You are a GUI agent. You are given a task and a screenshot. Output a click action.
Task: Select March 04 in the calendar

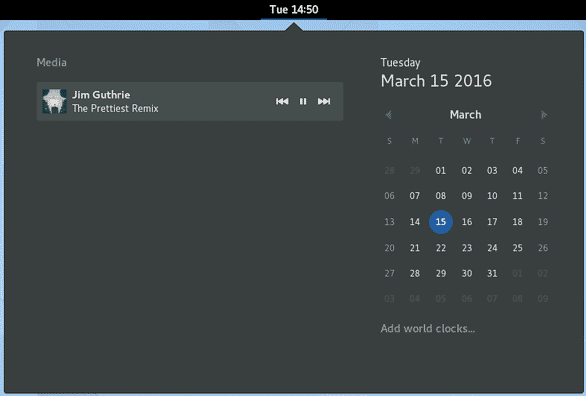point(518,171)
